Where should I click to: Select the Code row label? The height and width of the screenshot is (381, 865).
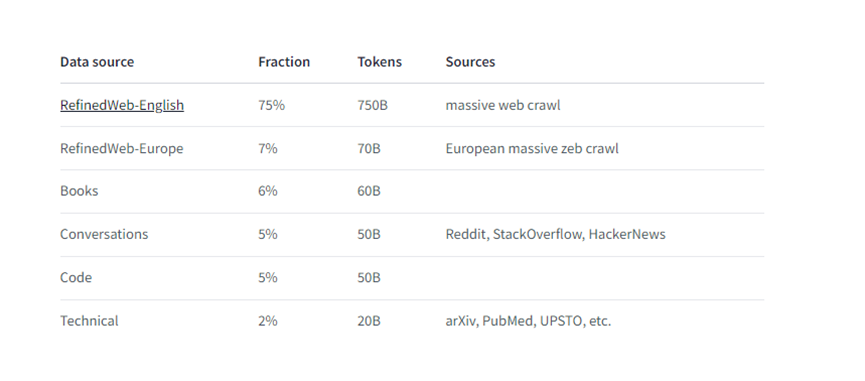coord(76,277)
